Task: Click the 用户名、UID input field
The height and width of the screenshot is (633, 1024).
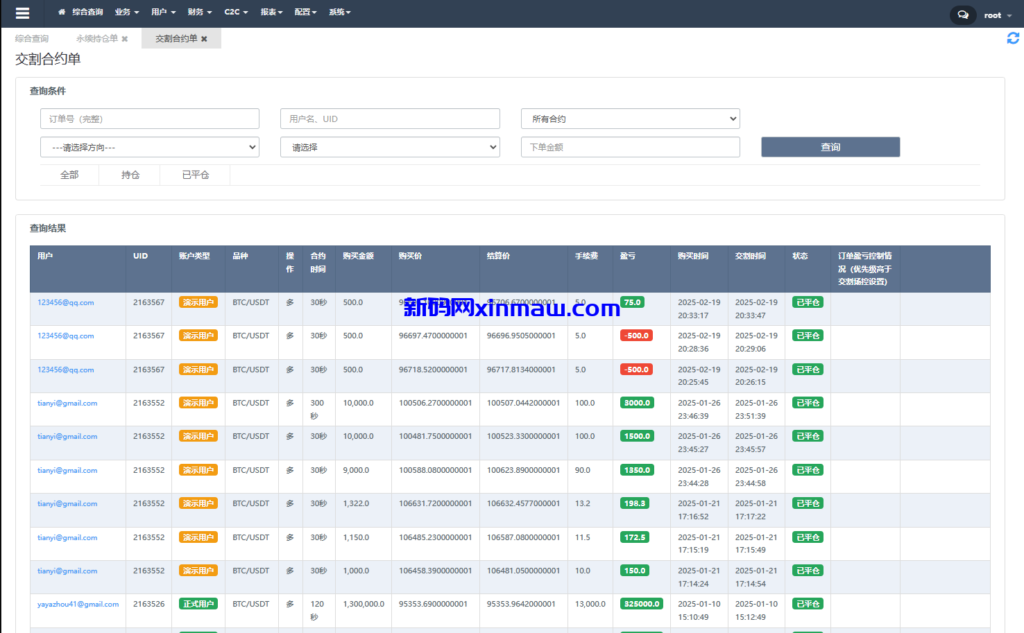Action: [390, 119]
